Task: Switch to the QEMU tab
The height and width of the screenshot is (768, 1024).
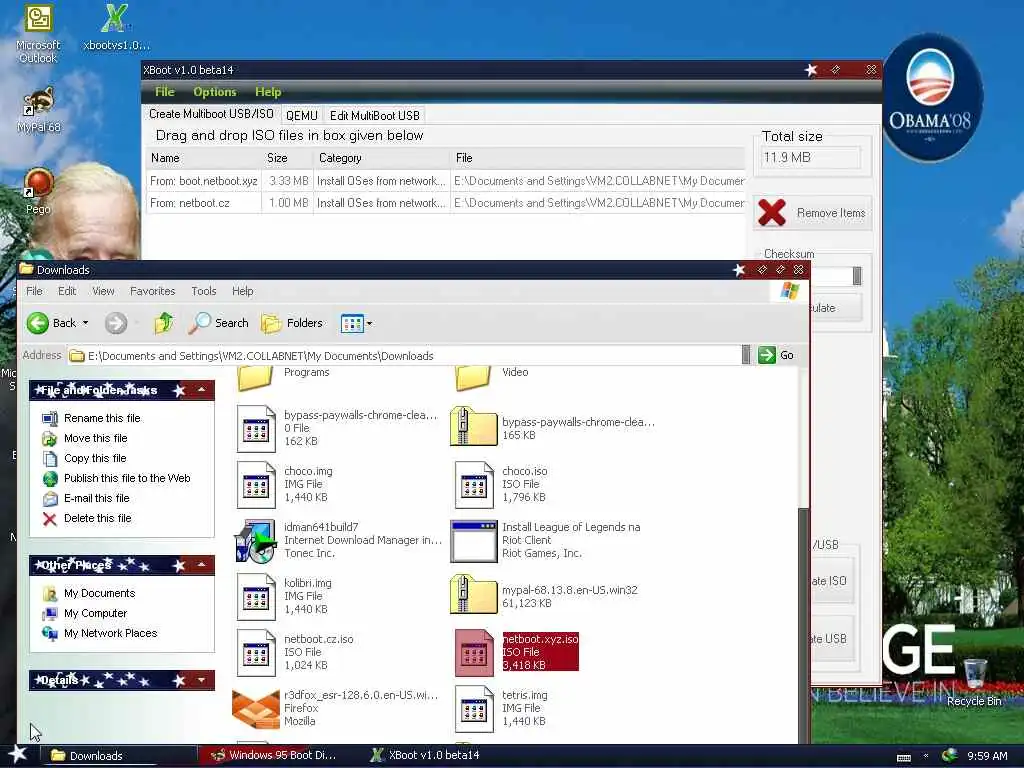Action: coord(302,116)
